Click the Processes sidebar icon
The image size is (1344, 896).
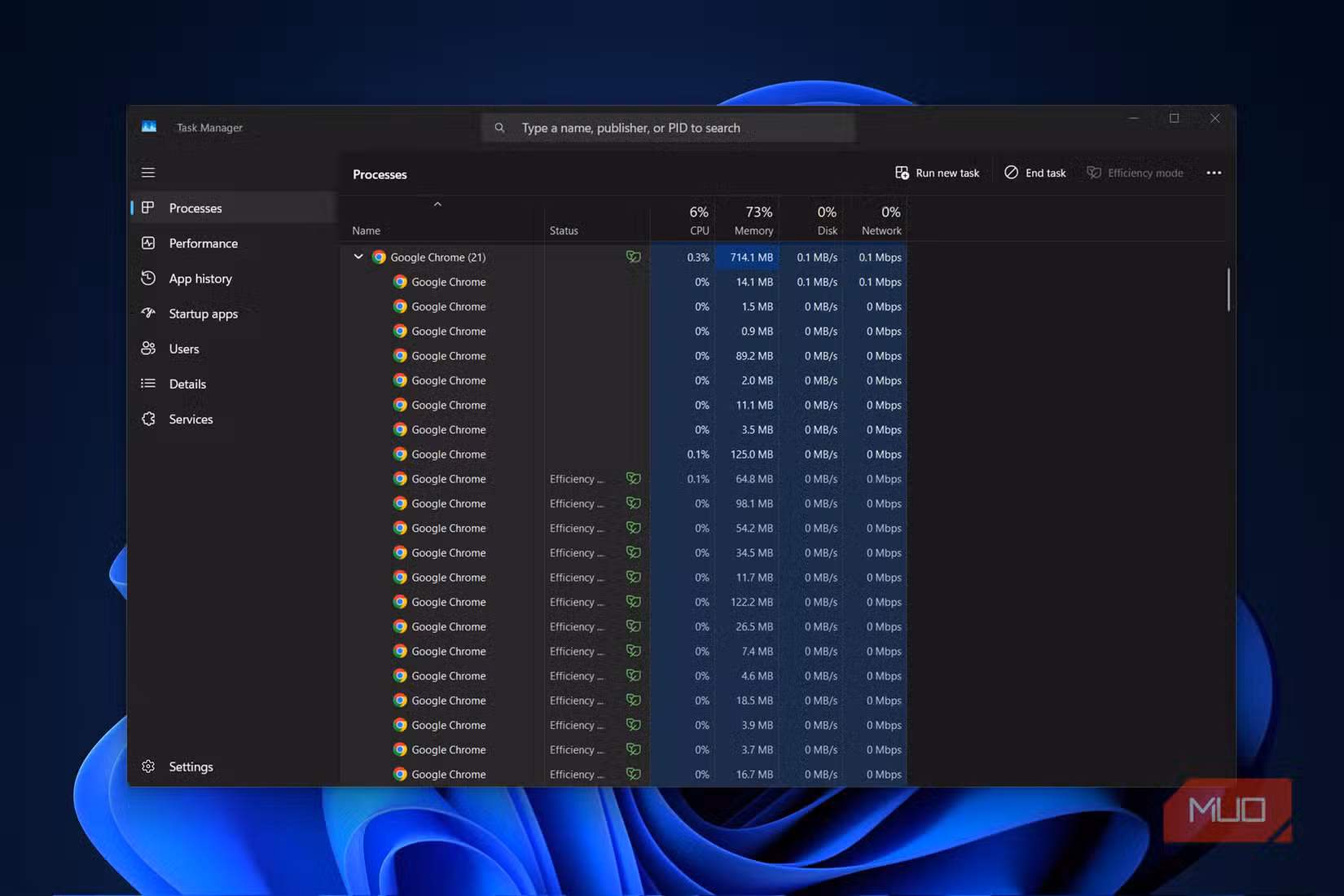tap(148, 208)
